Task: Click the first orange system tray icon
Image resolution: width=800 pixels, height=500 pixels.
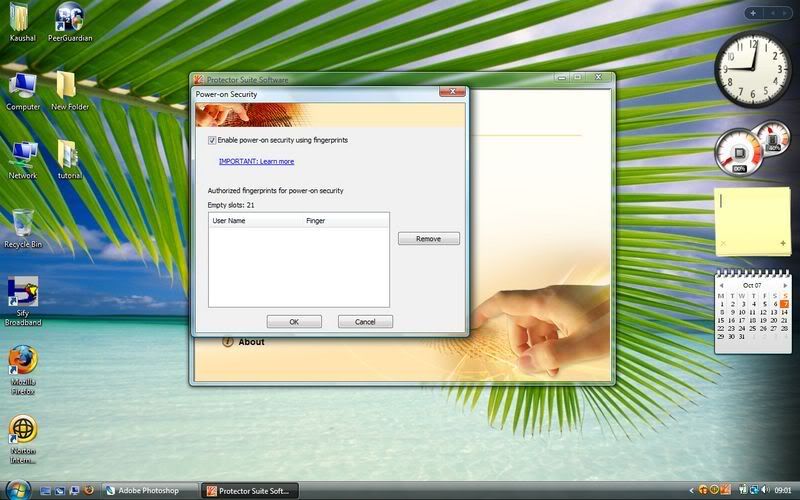Action: [704, 490]
